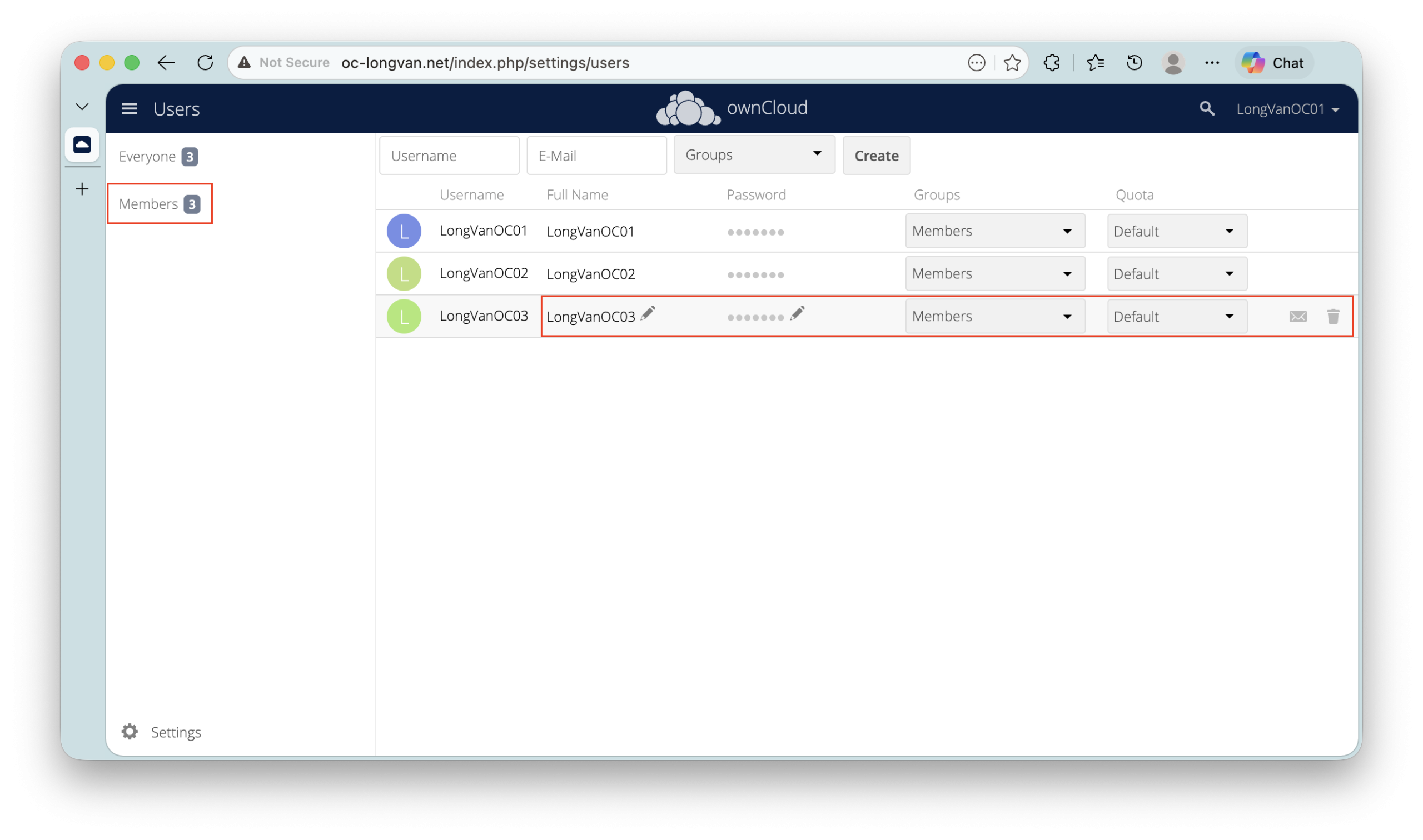Click the Create user button
This screenshot has width=1423, height=840.
[876, 156]
